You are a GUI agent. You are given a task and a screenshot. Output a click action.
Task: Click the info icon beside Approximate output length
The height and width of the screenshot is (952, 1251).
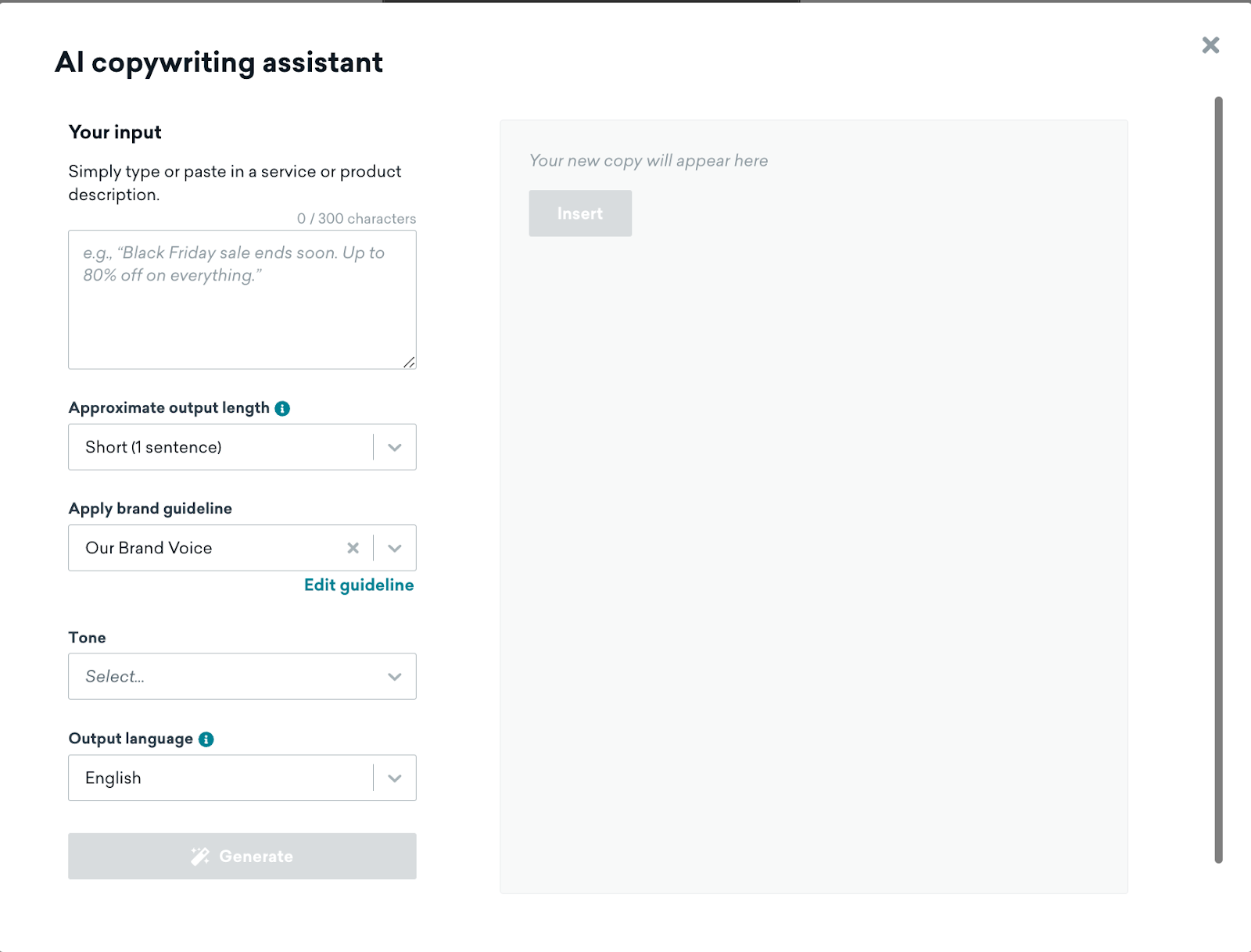coord(282,408)
